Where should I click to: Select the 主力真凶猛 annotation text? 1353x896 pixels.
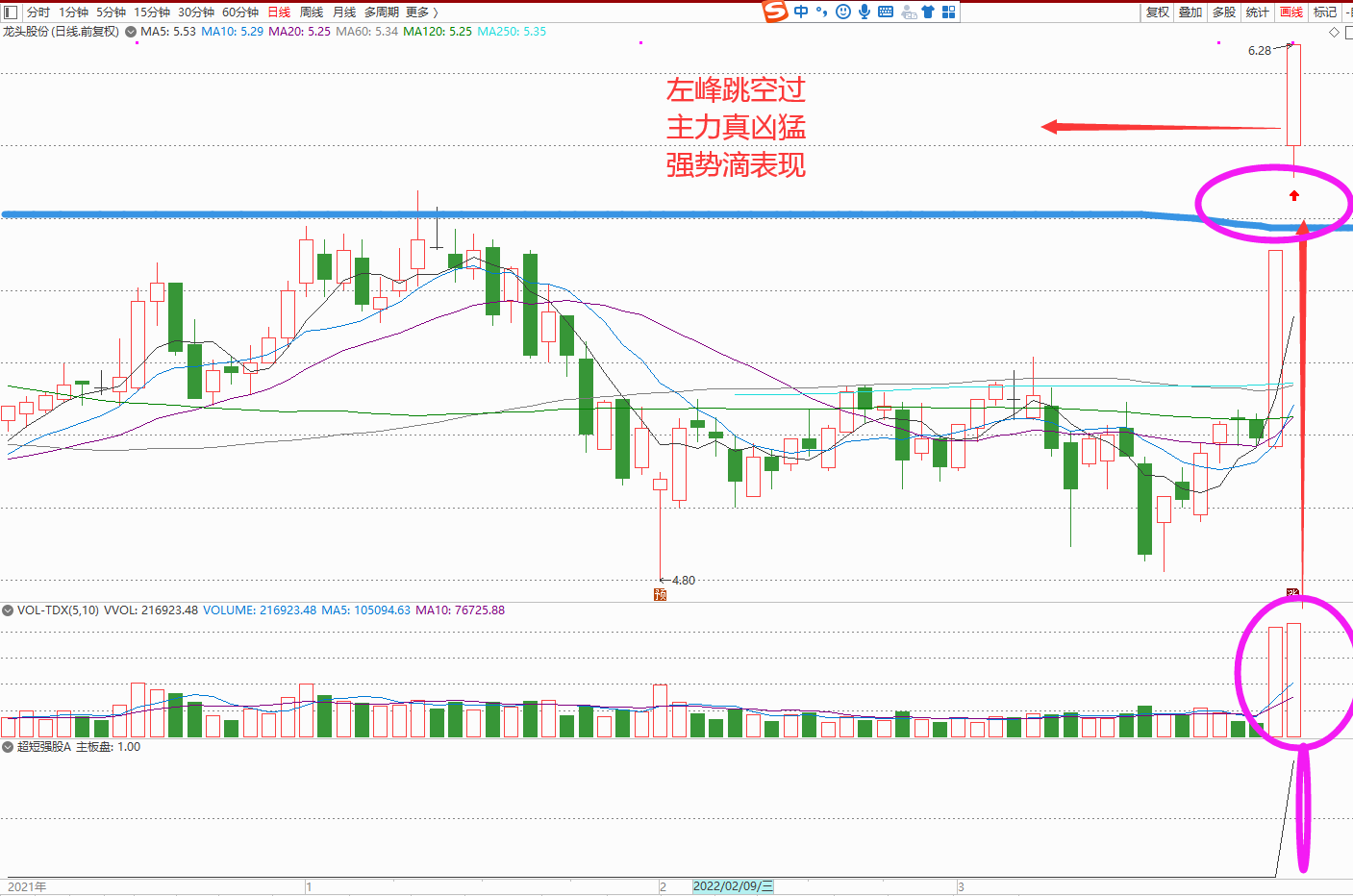pos(736,127)
